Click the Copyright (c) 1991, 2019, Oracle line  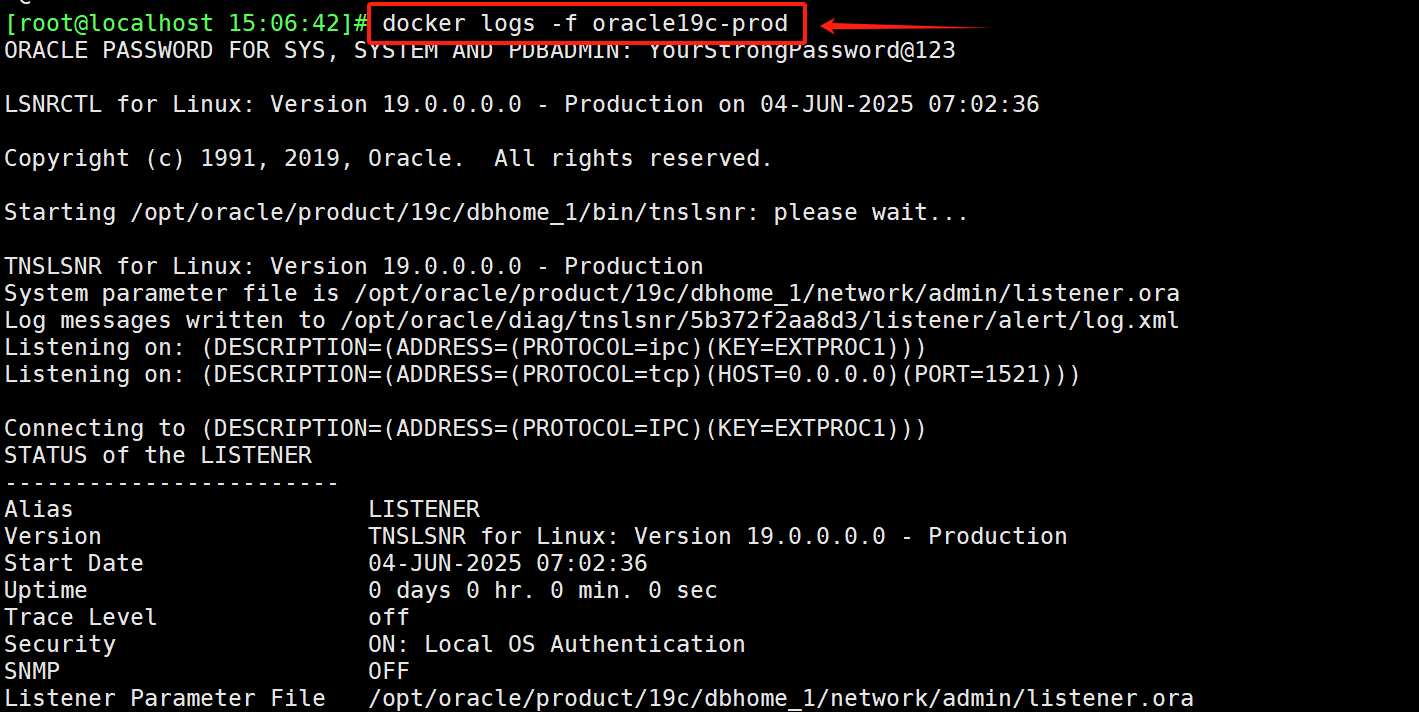coord(388,158)
